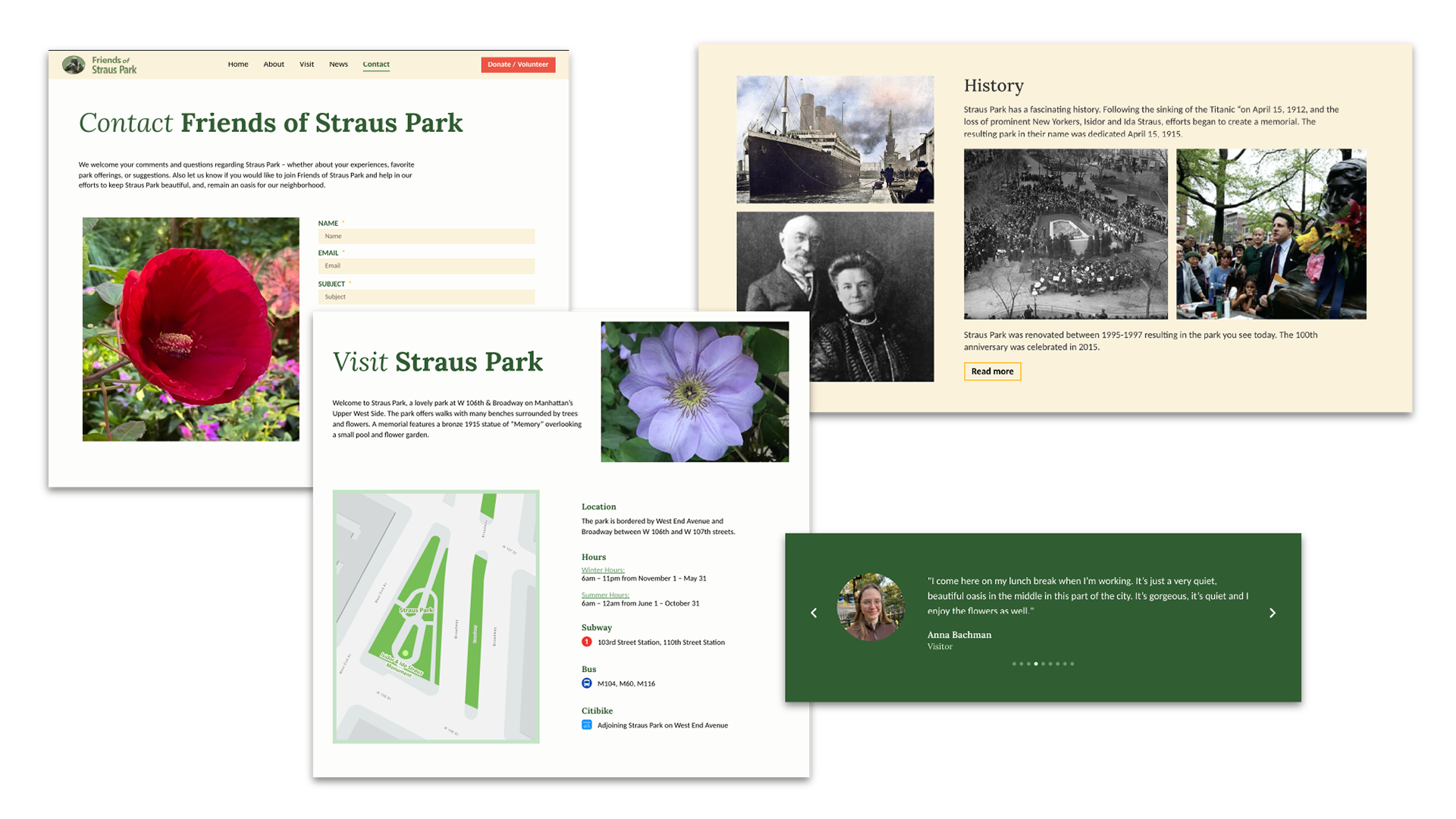The width and height of the screenshot is (1456, 819).
Task: Click into the Subject input field
Action: tap(426, 297)
